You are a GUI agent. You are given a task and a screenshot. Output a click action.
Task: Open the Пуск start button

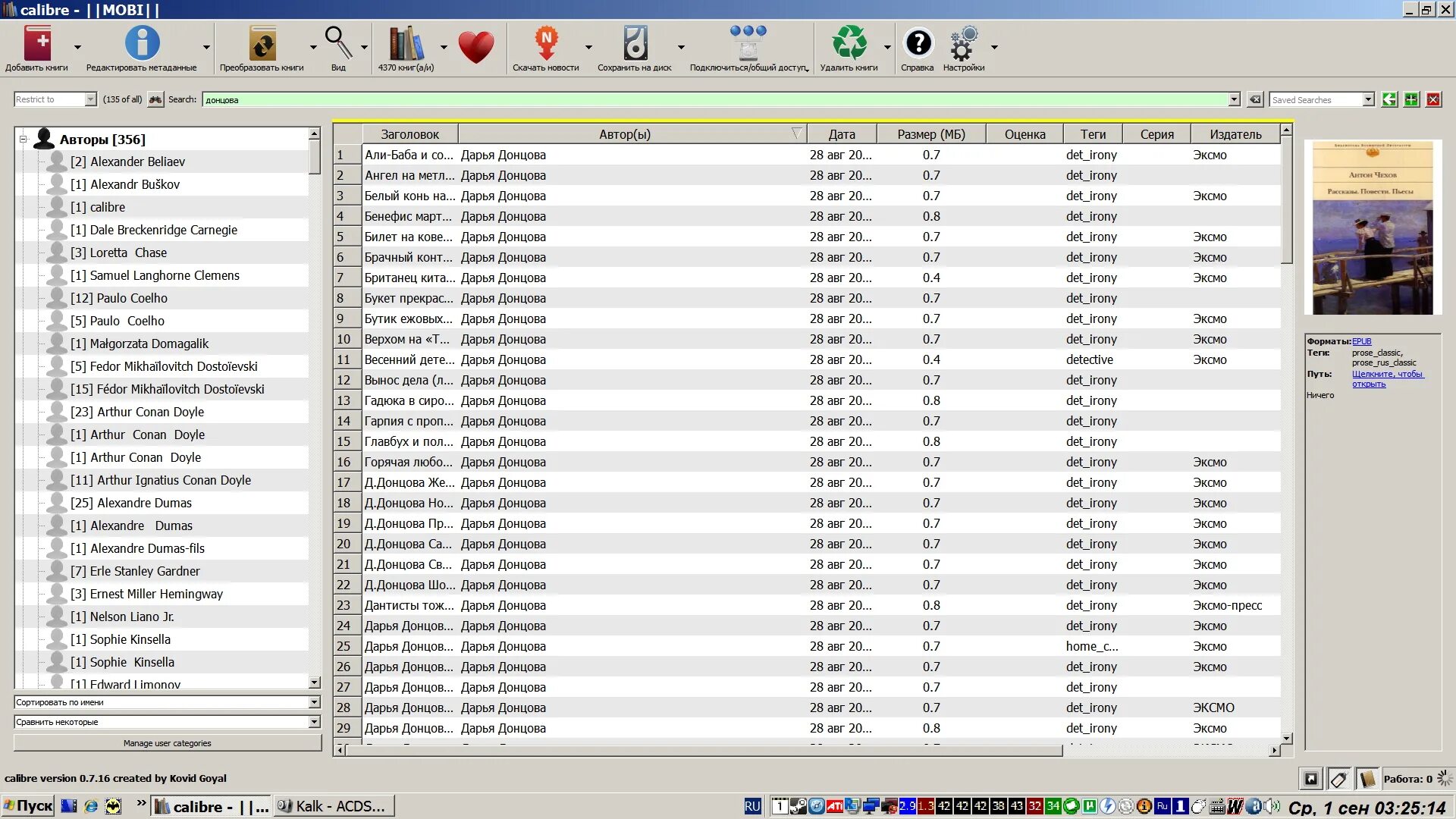click(28, 806)
